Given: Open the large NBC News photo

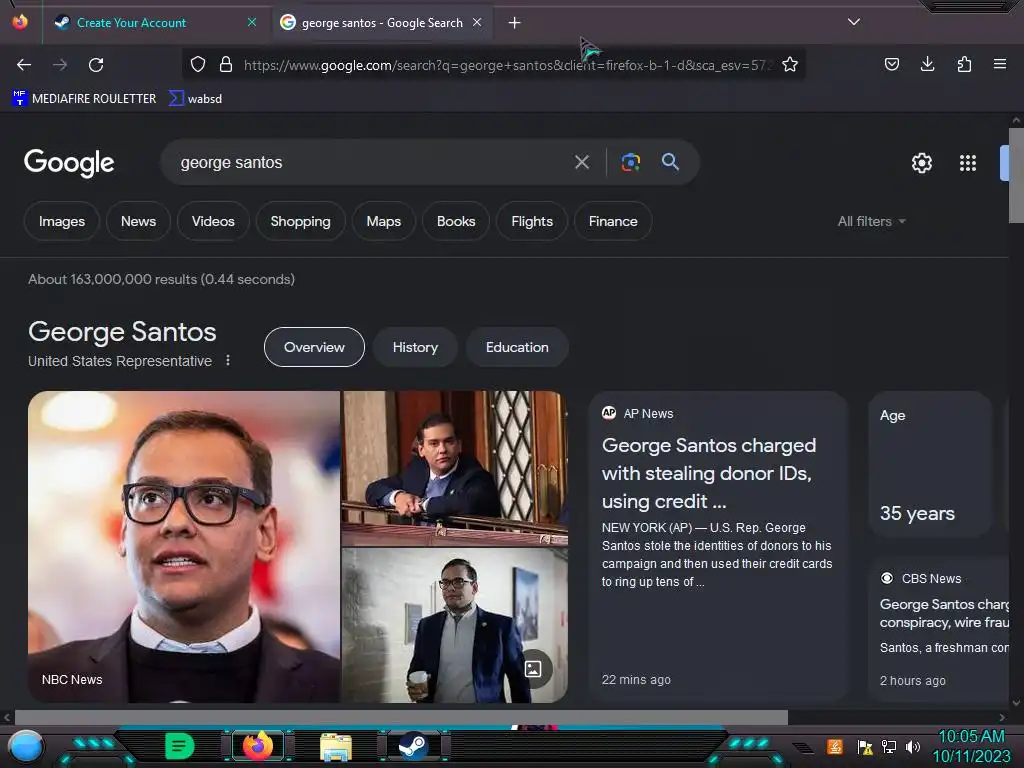Looking at the screenshot, I should click(x=184, y=547).
